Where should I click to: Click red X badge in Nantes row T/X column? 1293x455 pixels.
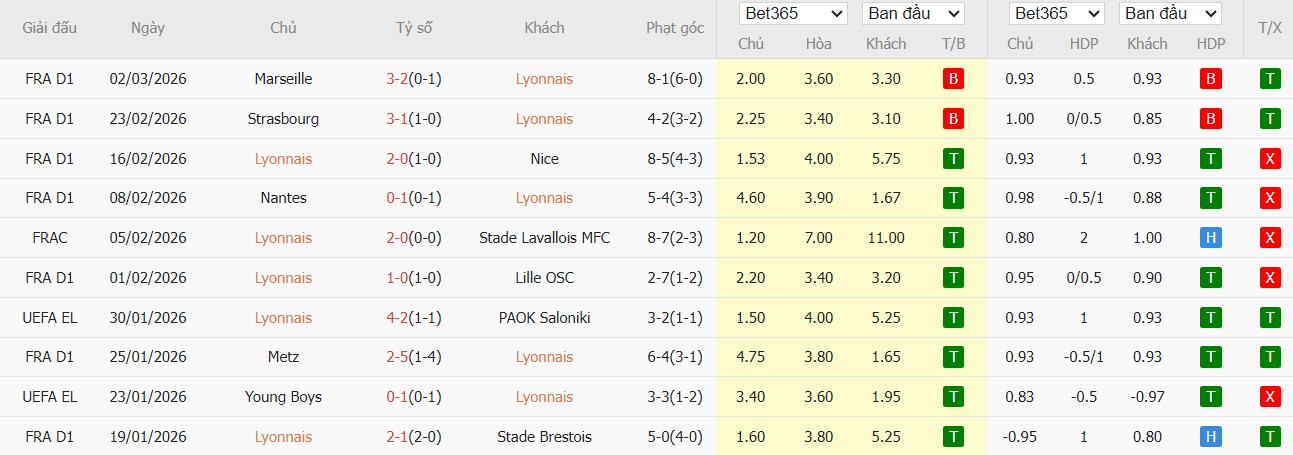(x=1270, y=198)
